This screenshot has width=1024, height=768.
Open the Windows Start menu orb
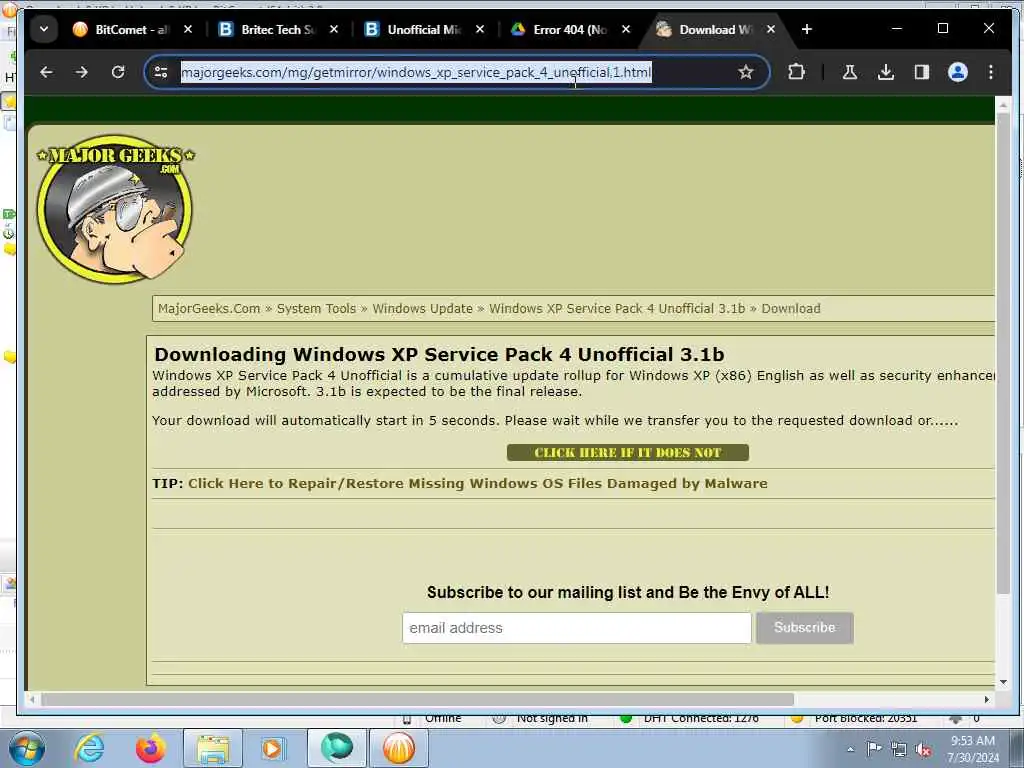tap(27, 748)
